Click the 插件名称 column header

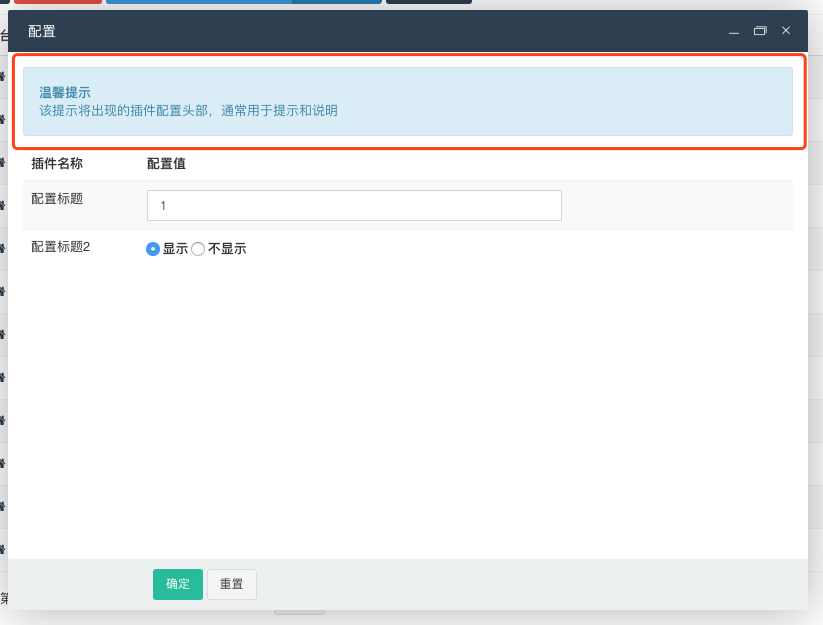pyautogui.click(x=57, y=164)
